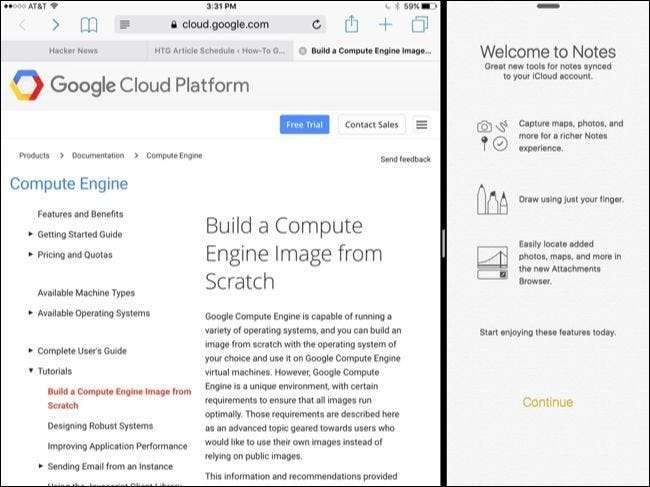This screenshot has height=487, width=650.
Task: Open the Share sheet icon
Action: pyautogui.click(x=351, y=23)
